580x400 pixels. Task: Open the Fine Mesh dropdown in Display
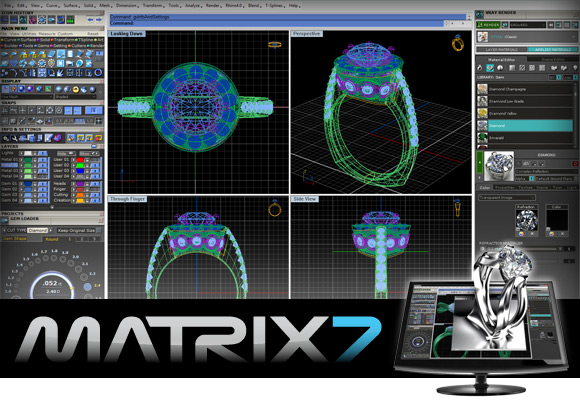[27, 97]
